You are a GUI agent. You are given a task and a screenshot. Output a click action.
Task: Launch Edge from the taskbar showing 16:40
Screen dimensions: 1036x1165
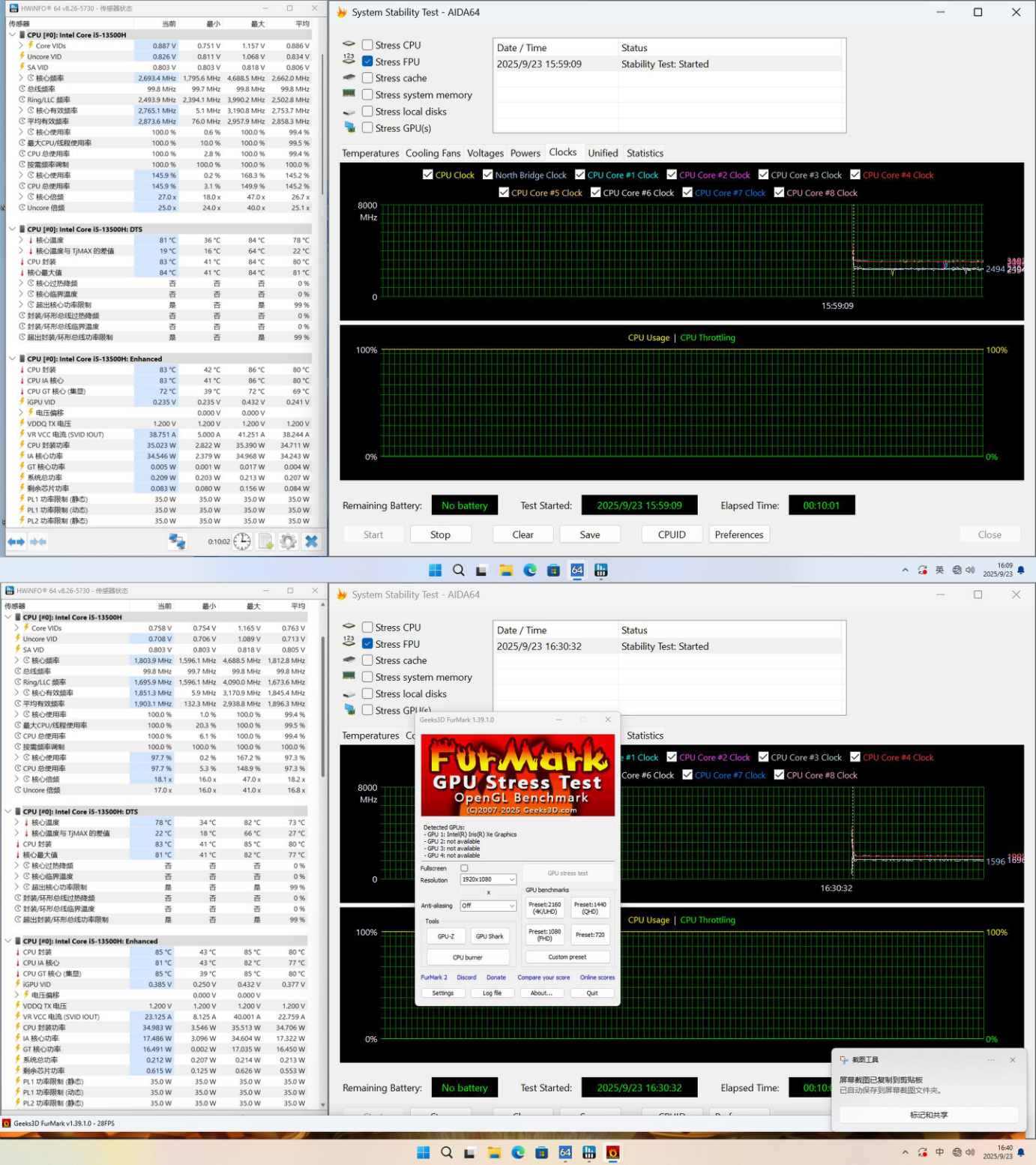[518, 1153]
